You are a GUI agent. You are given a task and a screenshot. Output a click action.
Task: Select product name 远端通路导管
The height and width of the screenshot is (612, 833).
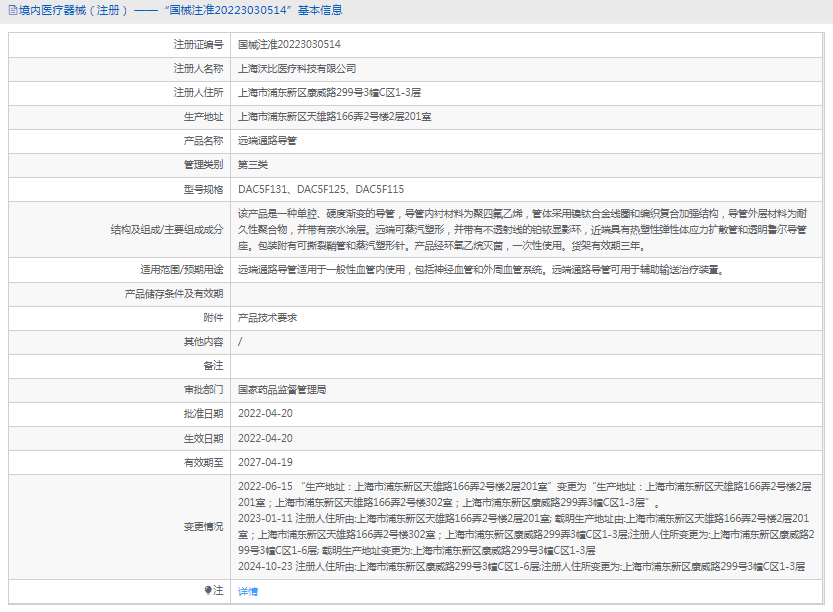point(267,141)
